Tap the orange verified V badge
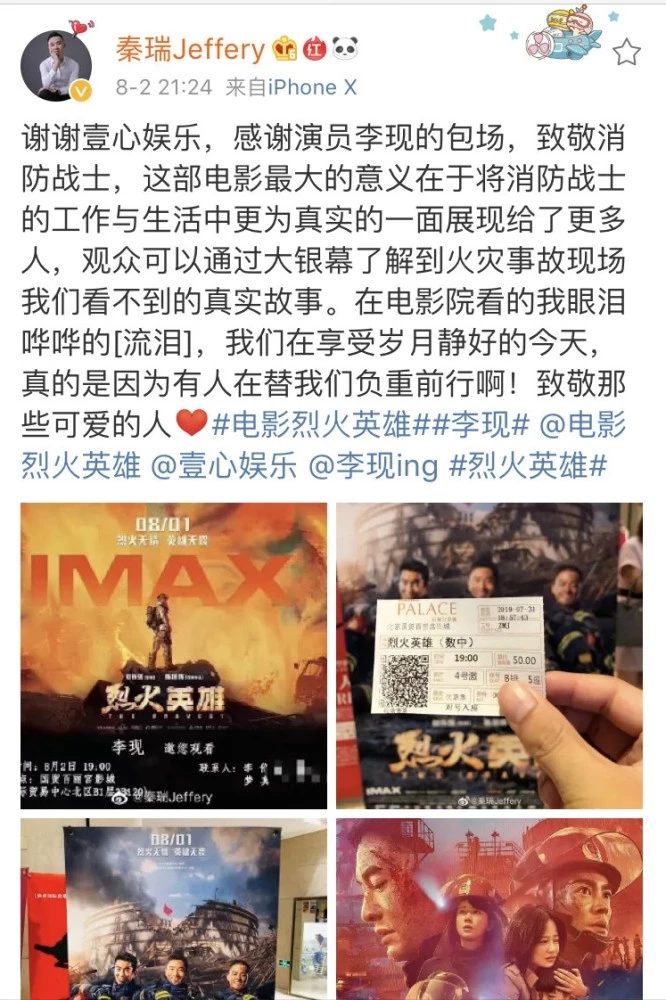666x1000 pixels. [81, 91]
